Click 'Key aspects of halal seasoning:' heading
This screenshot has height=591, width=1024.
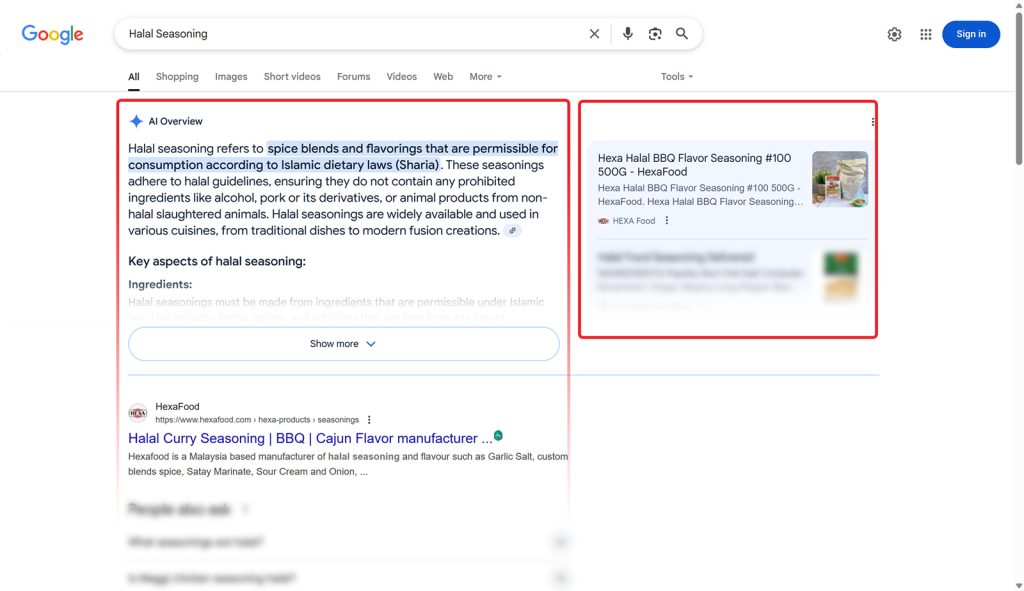217,261
